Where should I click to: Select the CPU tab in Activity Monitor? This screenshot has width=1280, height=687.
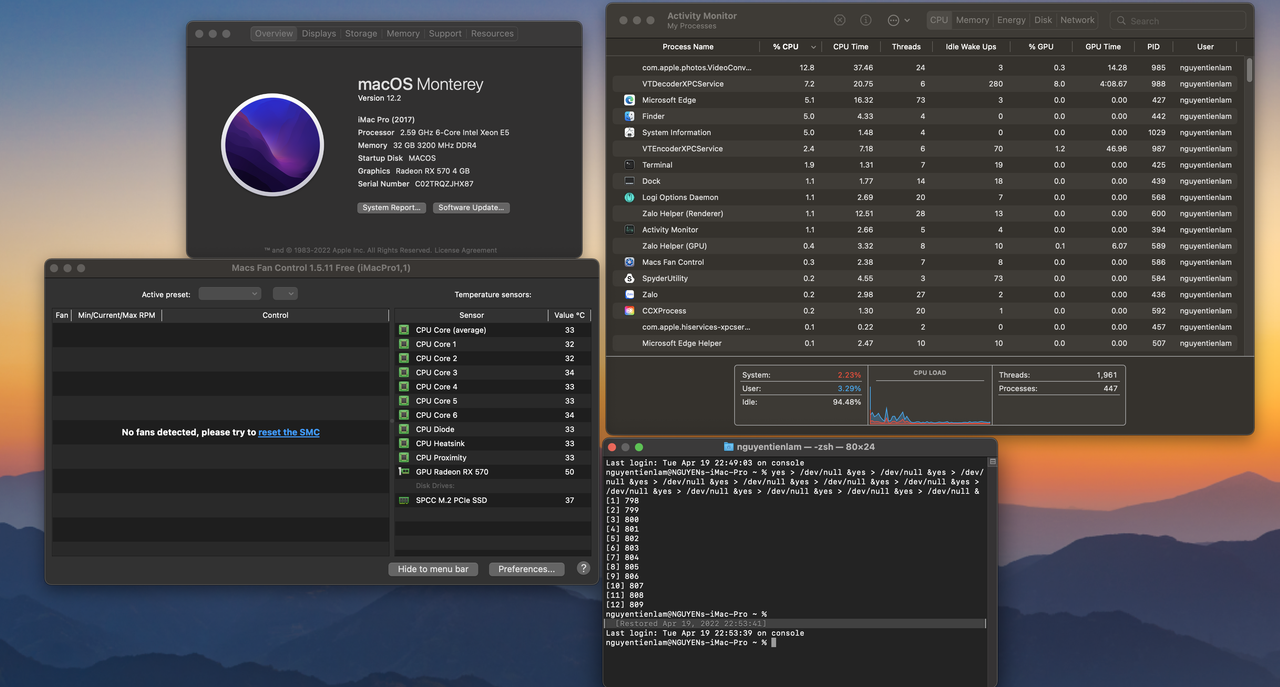[x=939, y=20]
